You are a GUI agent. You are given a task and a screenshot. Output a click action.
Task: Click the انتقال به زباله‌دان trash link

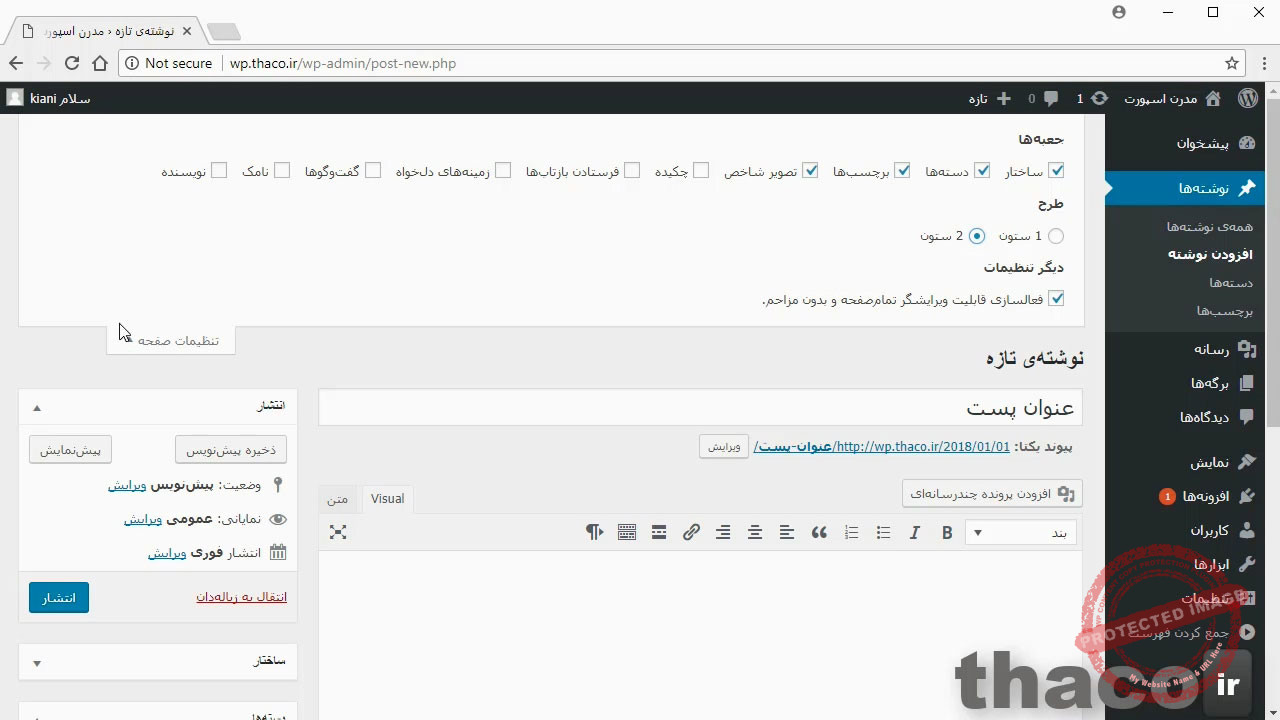click(241, 597)
